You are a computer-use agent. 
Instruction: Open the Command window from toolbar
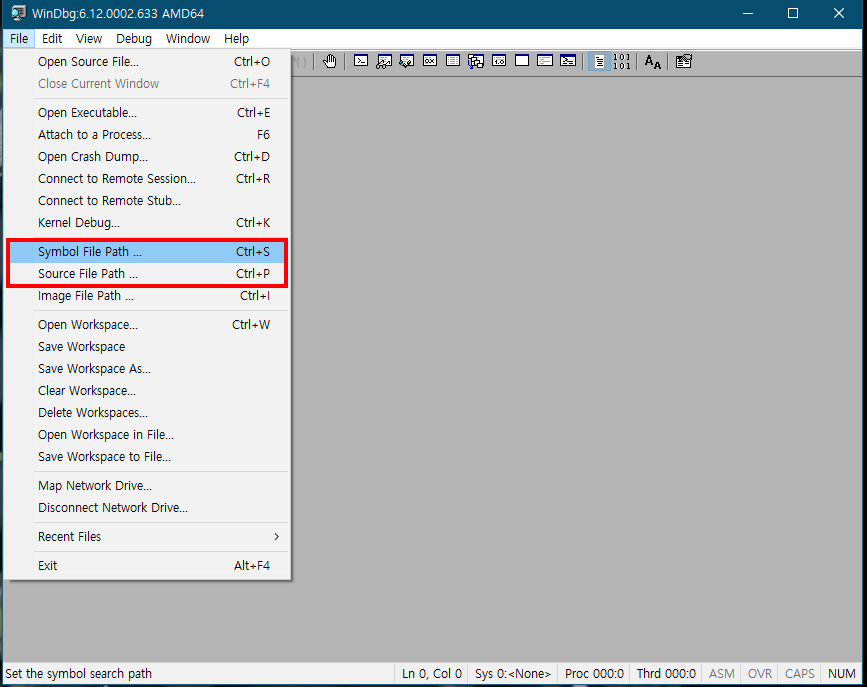[x=361, y=61]
